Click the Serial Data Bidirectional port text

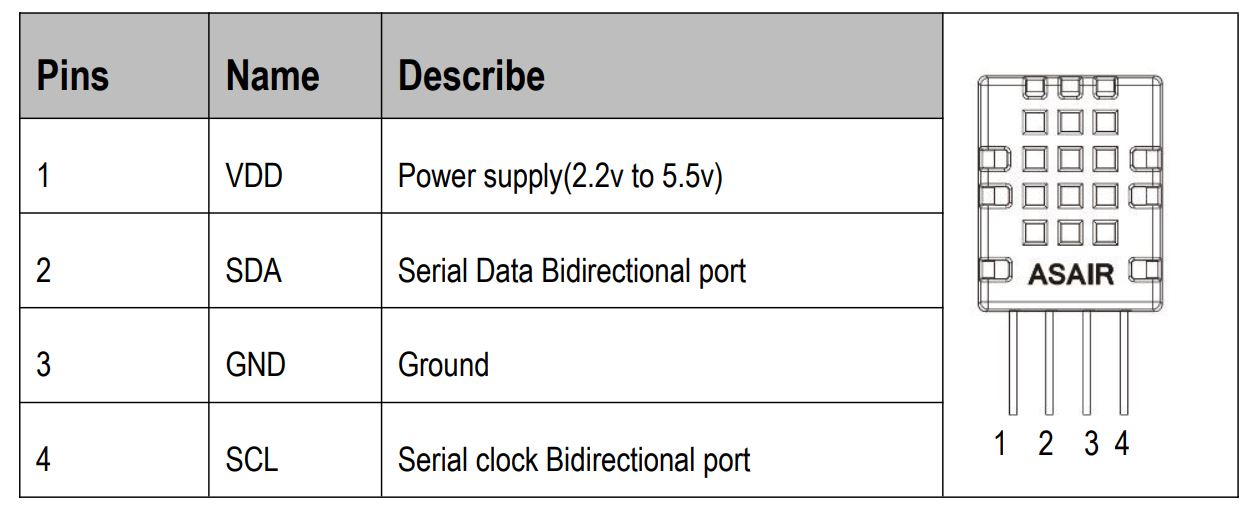point(571,271)
